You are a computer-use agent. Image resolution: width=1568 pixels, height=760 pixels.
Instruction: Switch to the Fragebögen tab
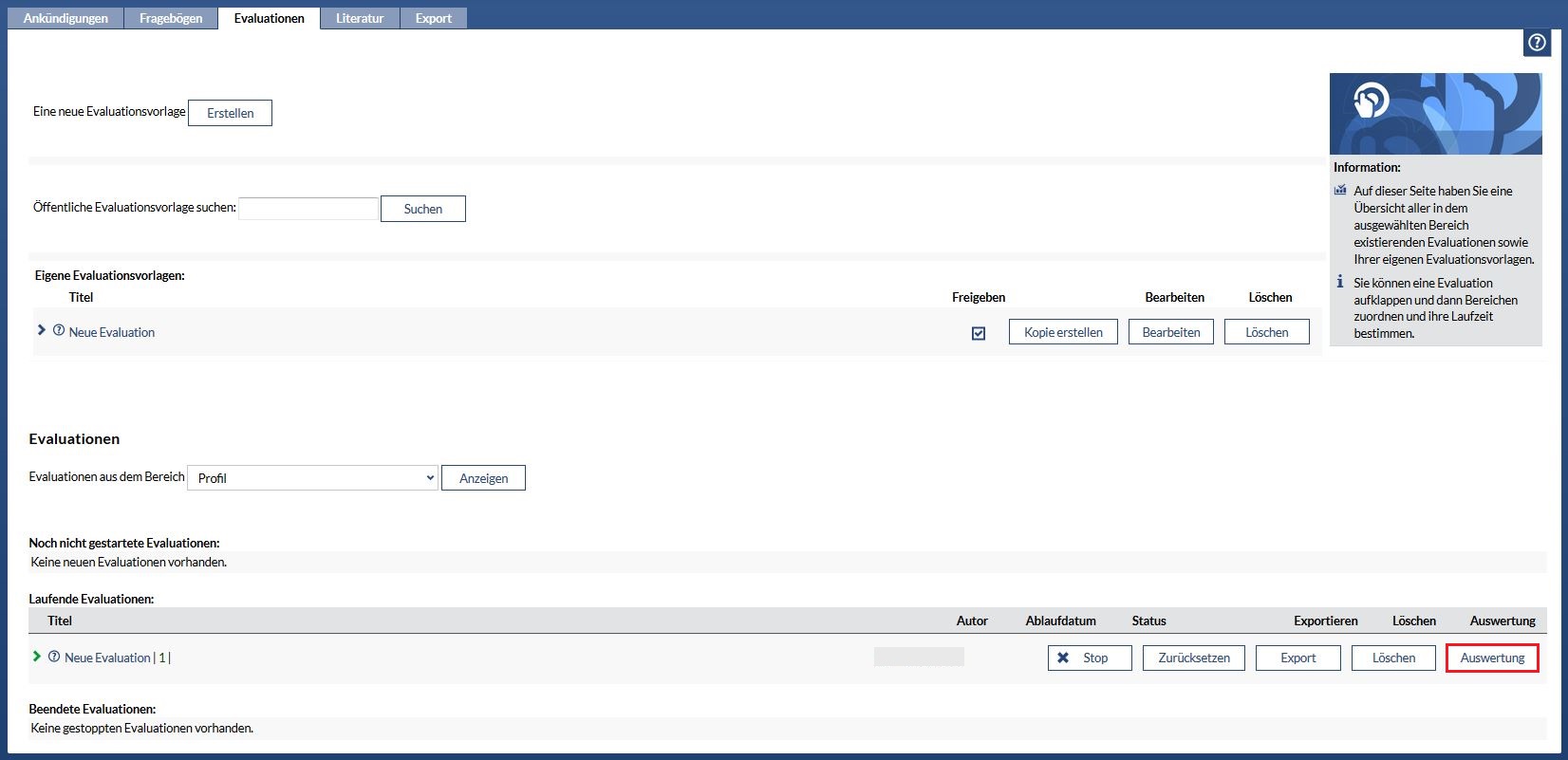[171, 18]
